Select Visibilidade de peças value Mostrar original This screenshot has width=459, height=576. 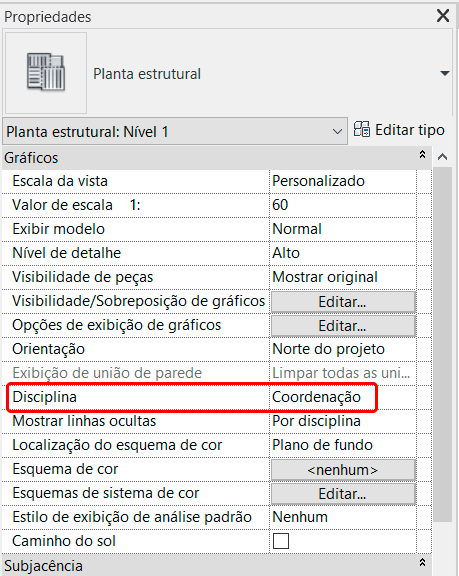click(x=343, y=277)
